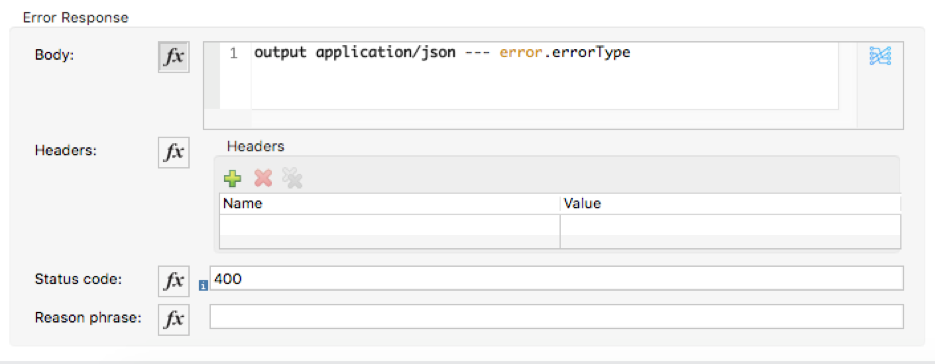This screenshot has width=935, height=364.
Task: Open the graphical mapping view icon beside Body
Action: (880, 56)
